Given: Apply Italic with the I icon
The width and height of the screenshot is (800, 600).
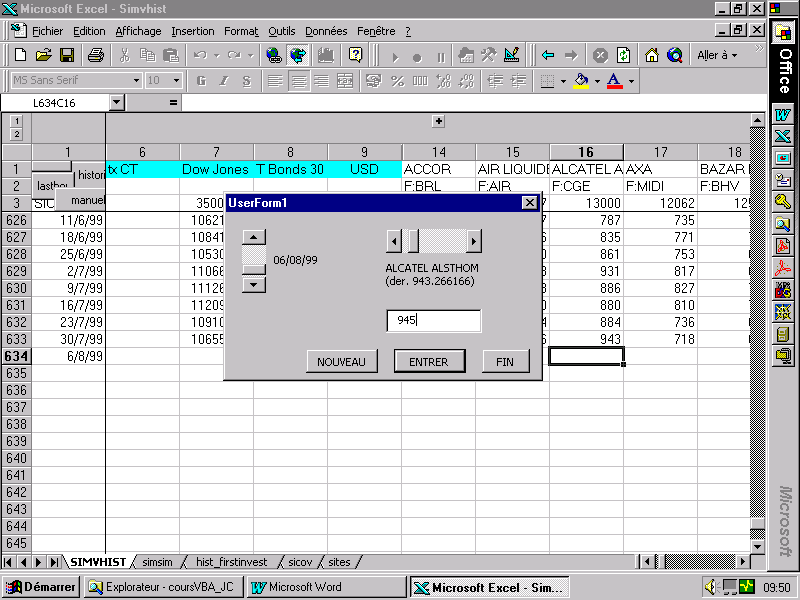Looking at the screenshot, I should click(224, 81).
